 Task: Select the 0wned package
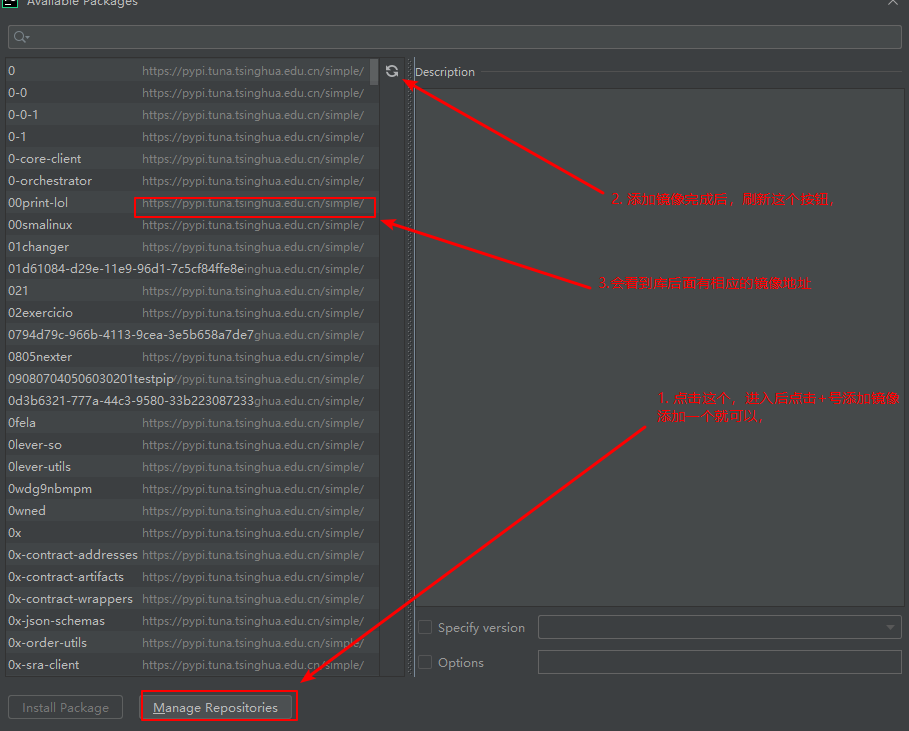(x=192, y=511)
